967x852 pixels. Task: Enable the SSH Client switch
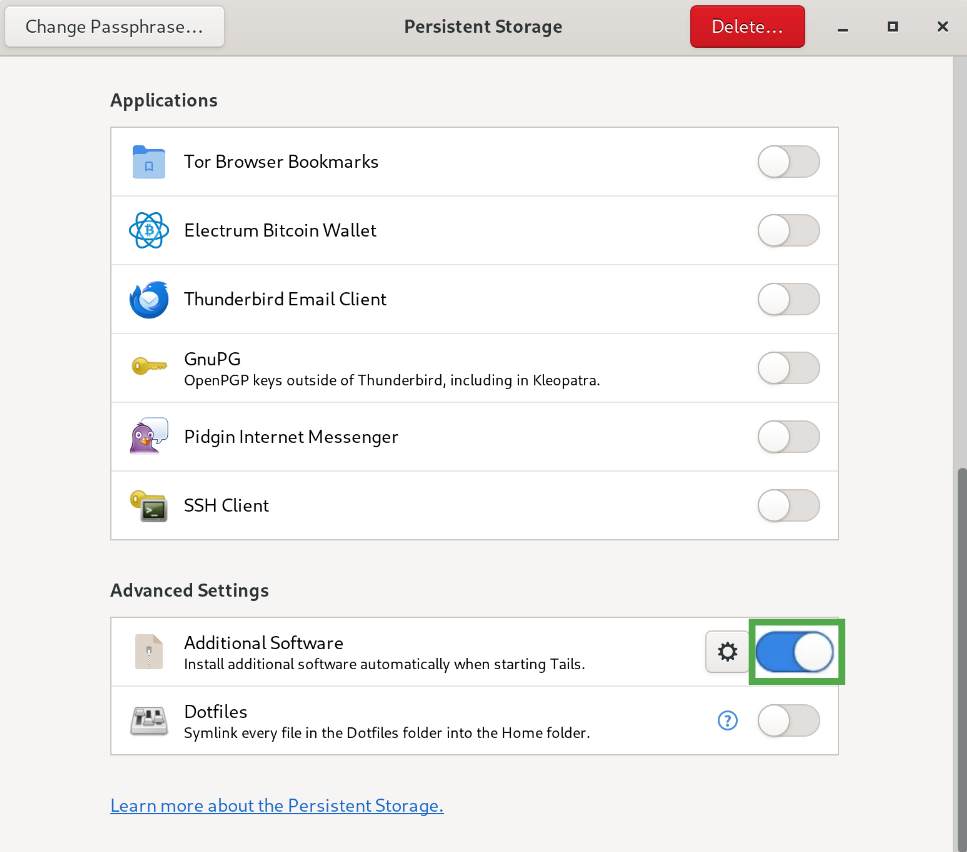coord(789,506)
